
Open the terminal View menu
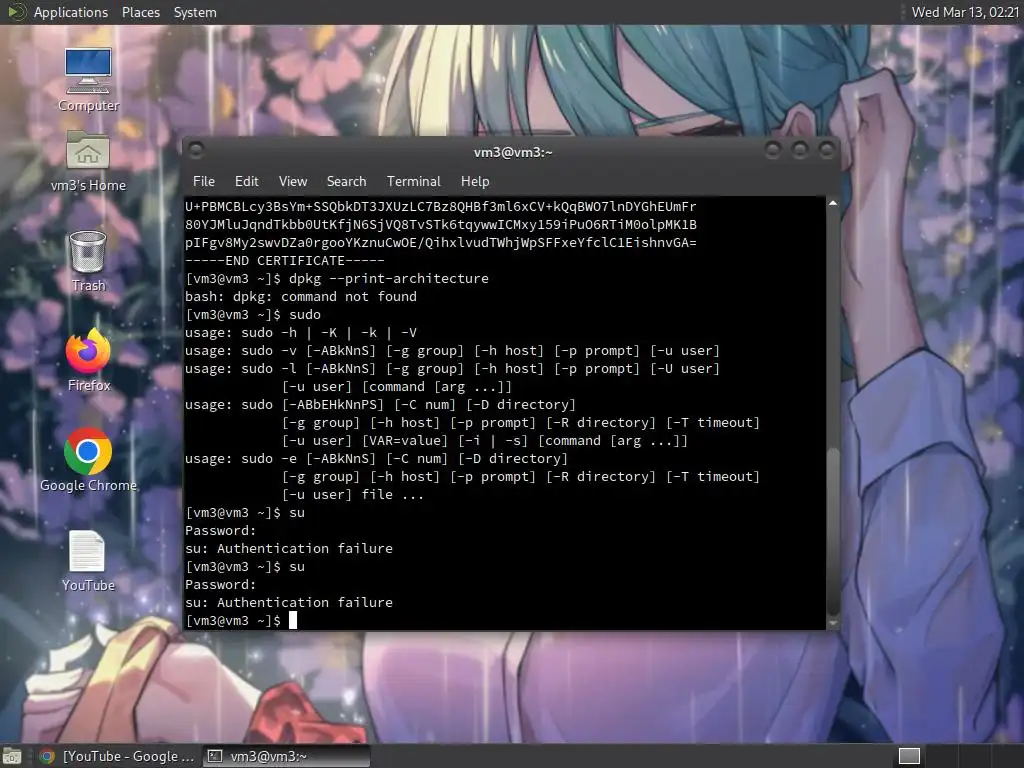[293, 182]
